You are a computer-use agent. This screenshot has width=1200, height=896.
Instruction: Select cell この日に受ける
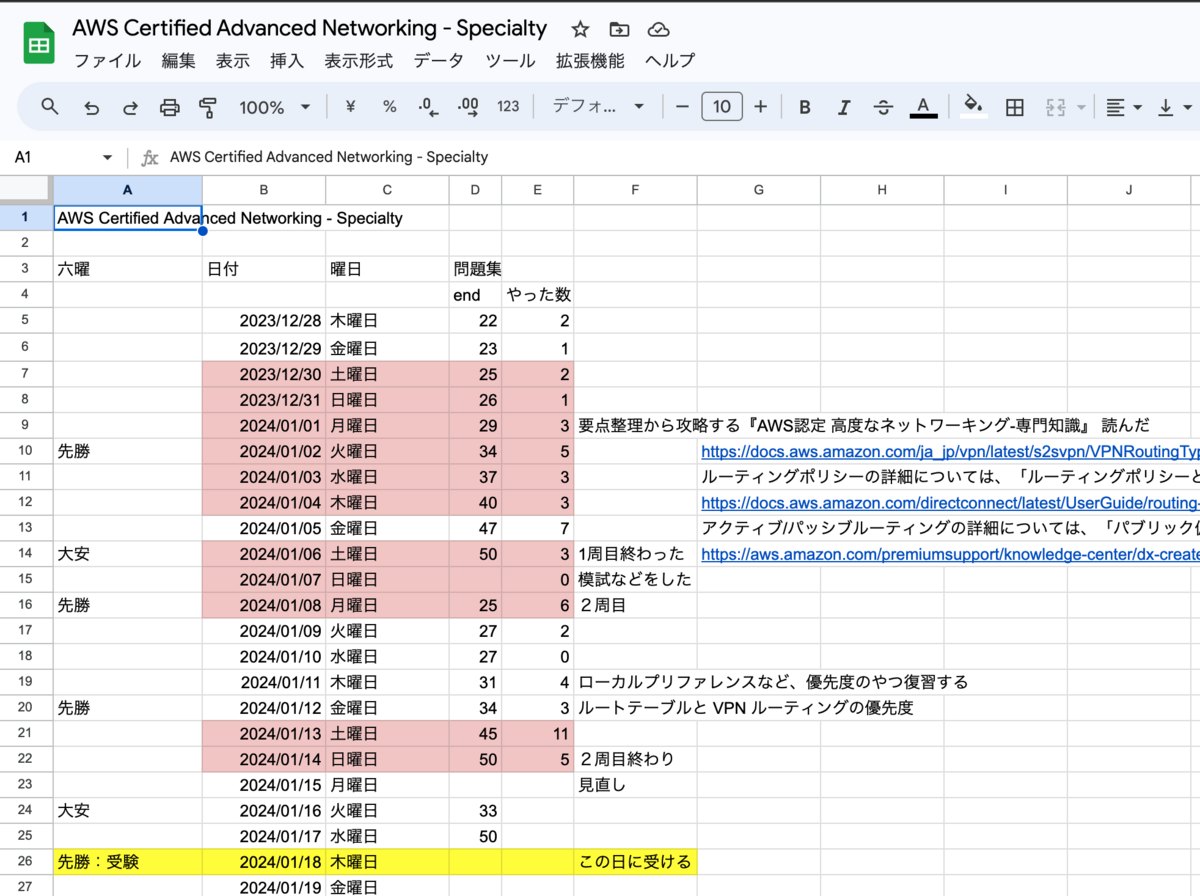[x=635, y=861]
